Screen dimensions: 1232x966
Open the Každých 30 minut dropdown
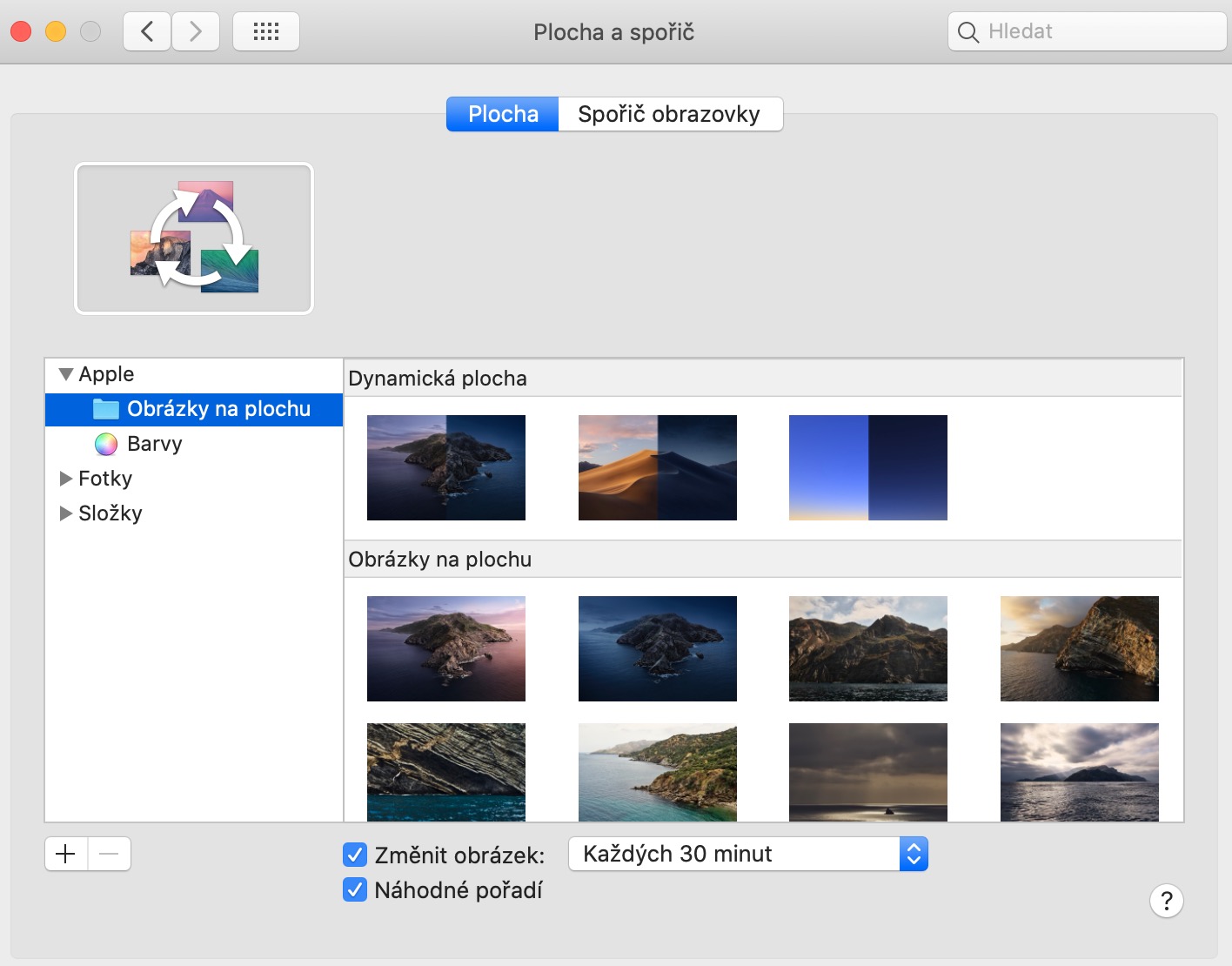[747, 854]
